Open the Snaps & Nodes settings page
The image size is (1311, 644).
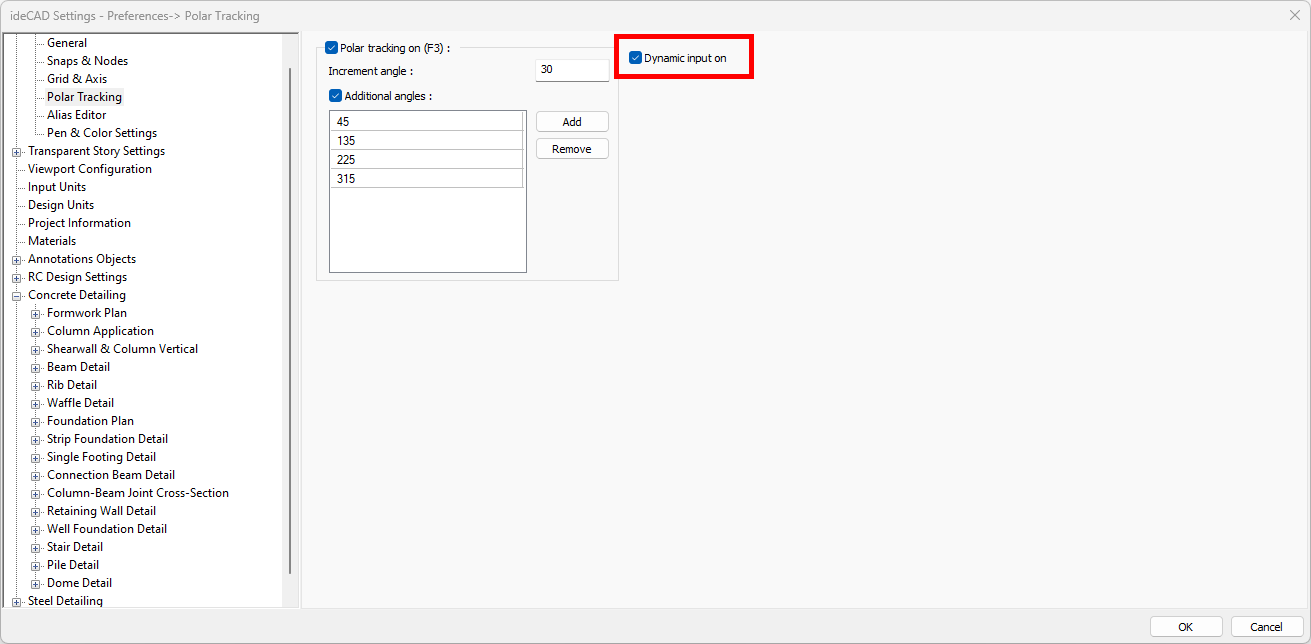(87, 61)
